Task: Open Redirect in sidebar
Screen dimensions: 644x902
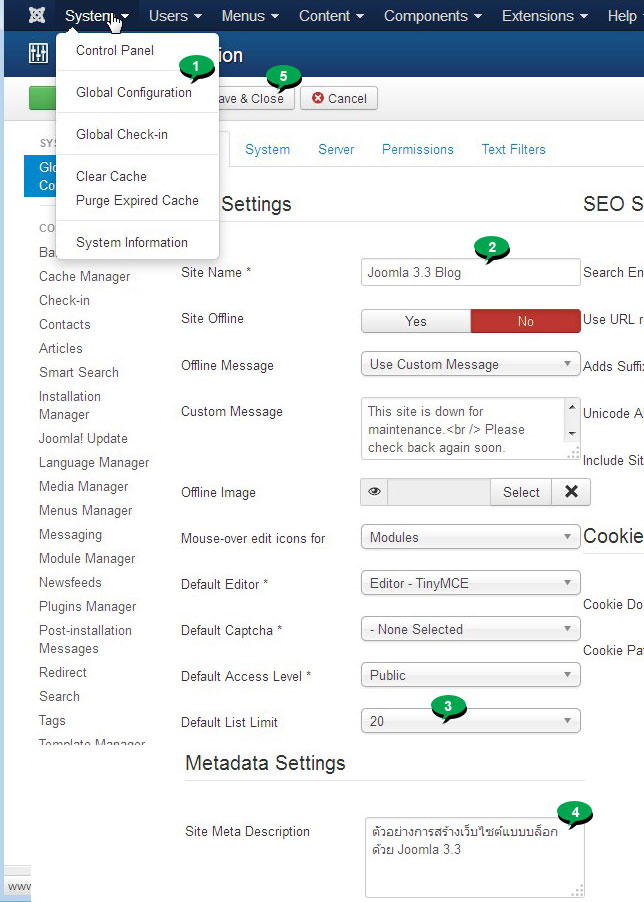Action: [63, 672]
